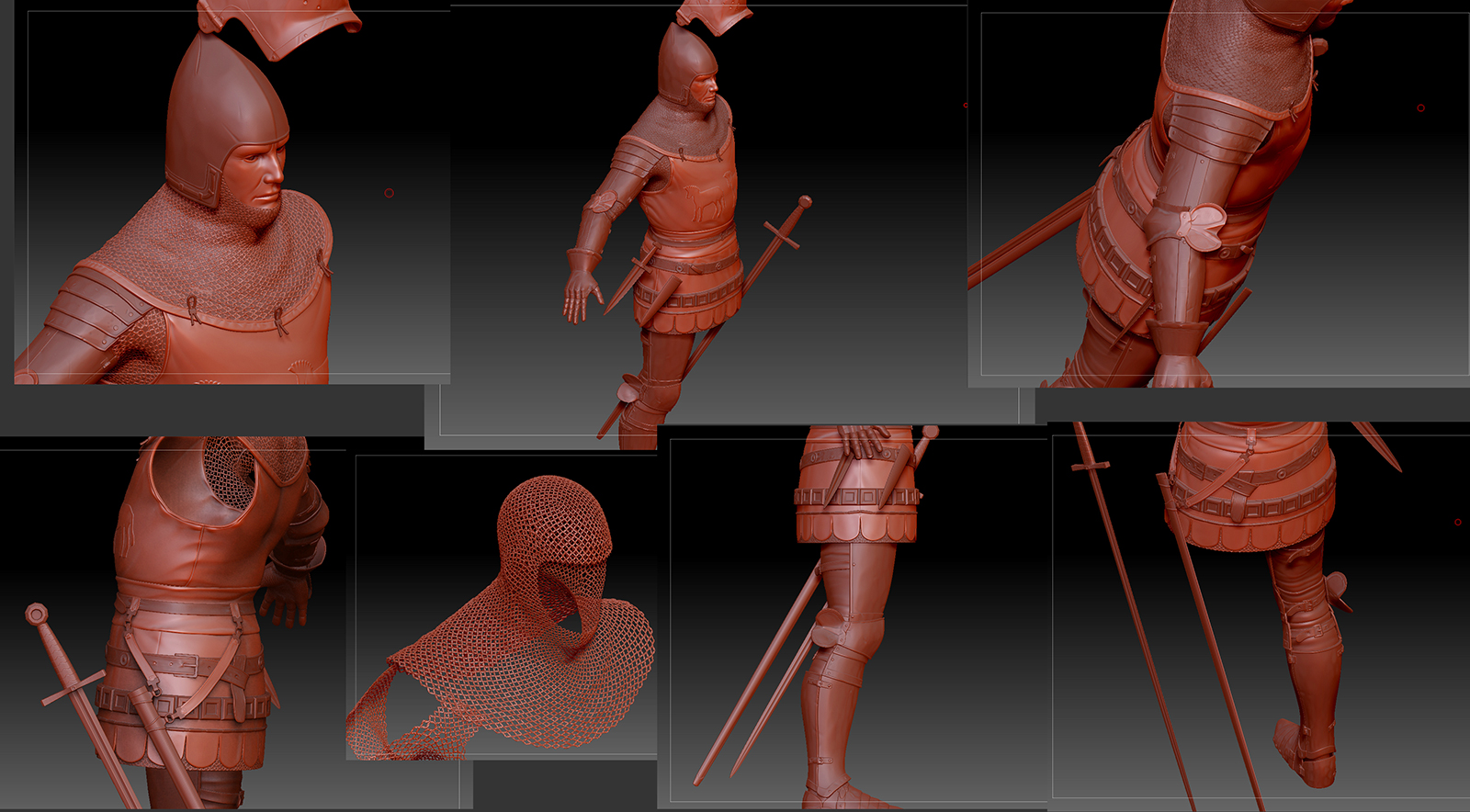The image size is (1470, 812).
Task: Select the helmeted head close-up render
Action: [232, 192]
